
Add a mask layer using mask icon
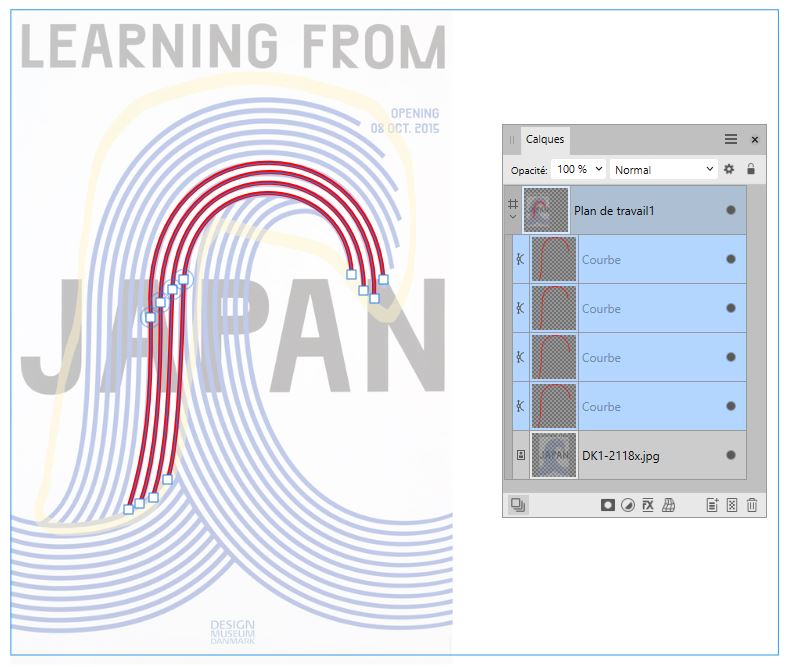pyautogui.click(x=607, y=505)
